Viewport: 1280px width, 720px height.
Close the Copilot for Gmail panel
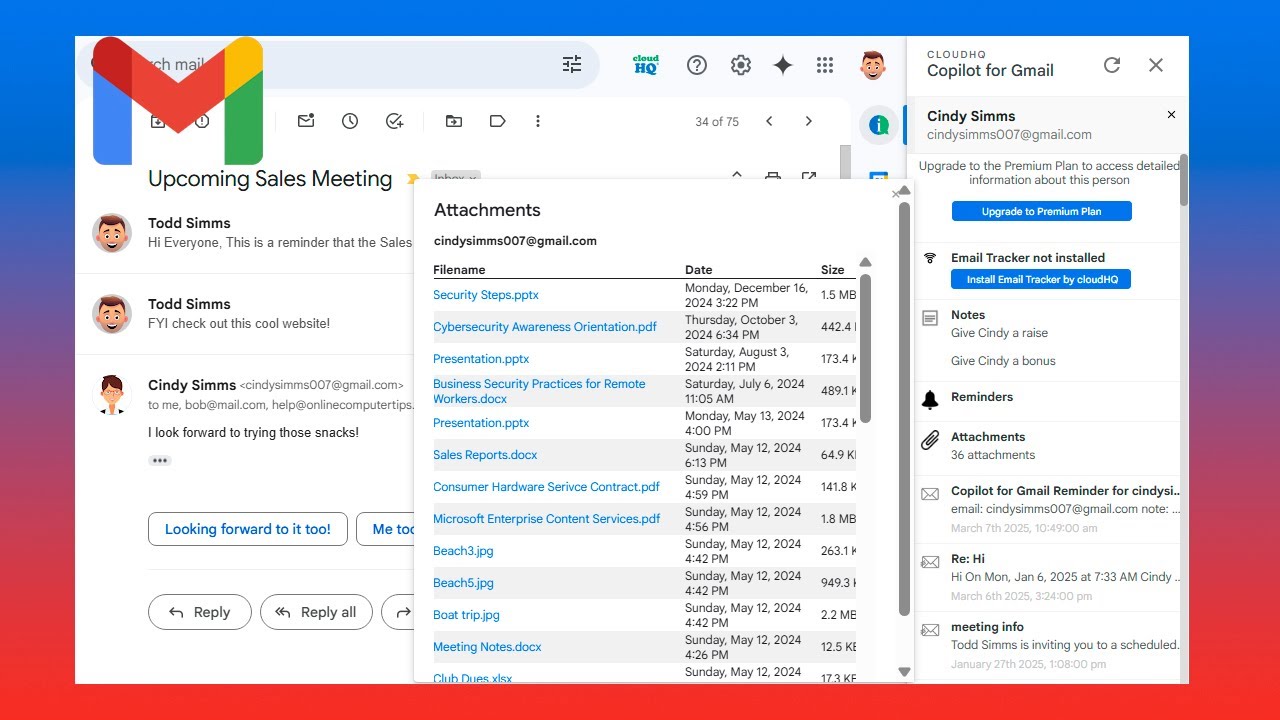[x=1156, y=65]
